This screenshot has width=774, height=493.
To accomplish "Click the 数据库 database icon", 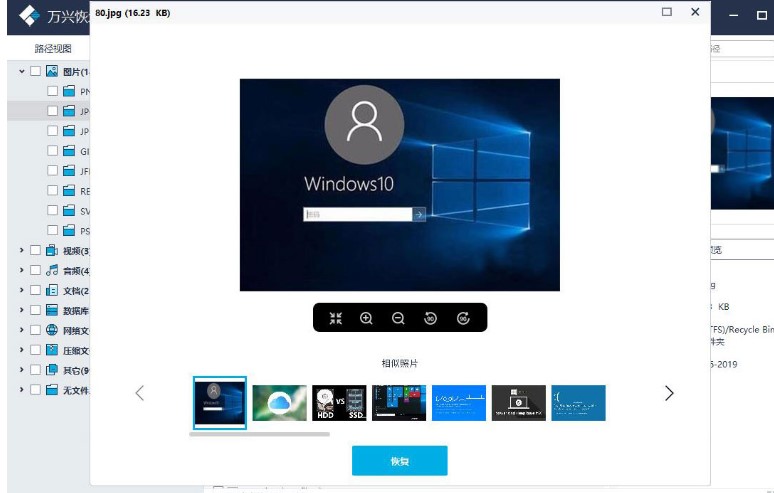I will 52,310.
